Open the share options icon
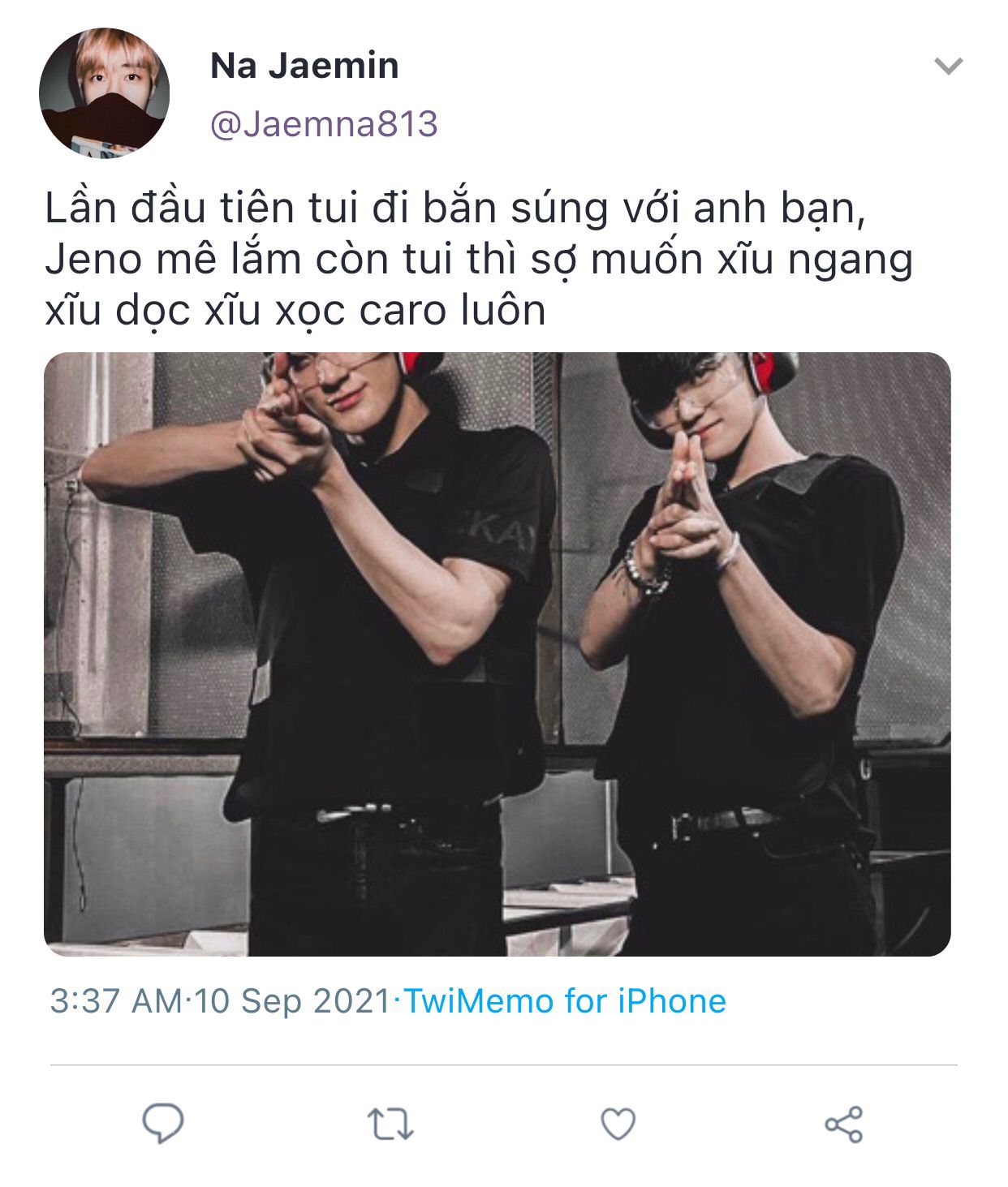The height and width of the screenshot is (1187, 1008). coord(844,1125)
